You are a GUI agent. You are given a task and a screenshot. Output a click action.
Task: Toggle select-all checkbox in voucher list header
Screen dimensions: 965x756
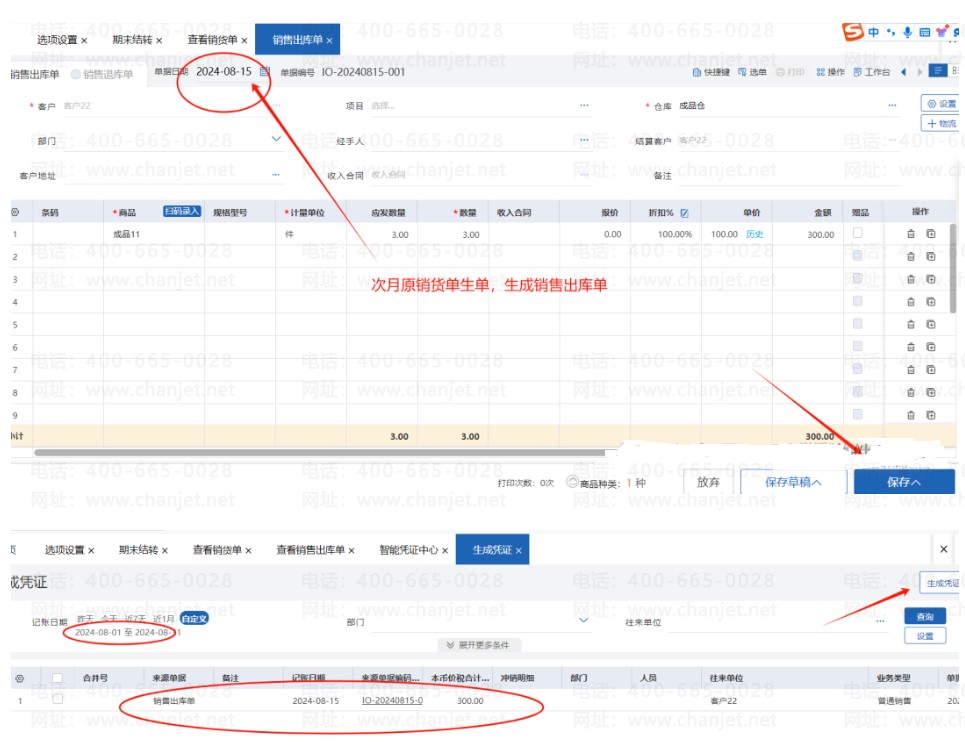point(57,678)
